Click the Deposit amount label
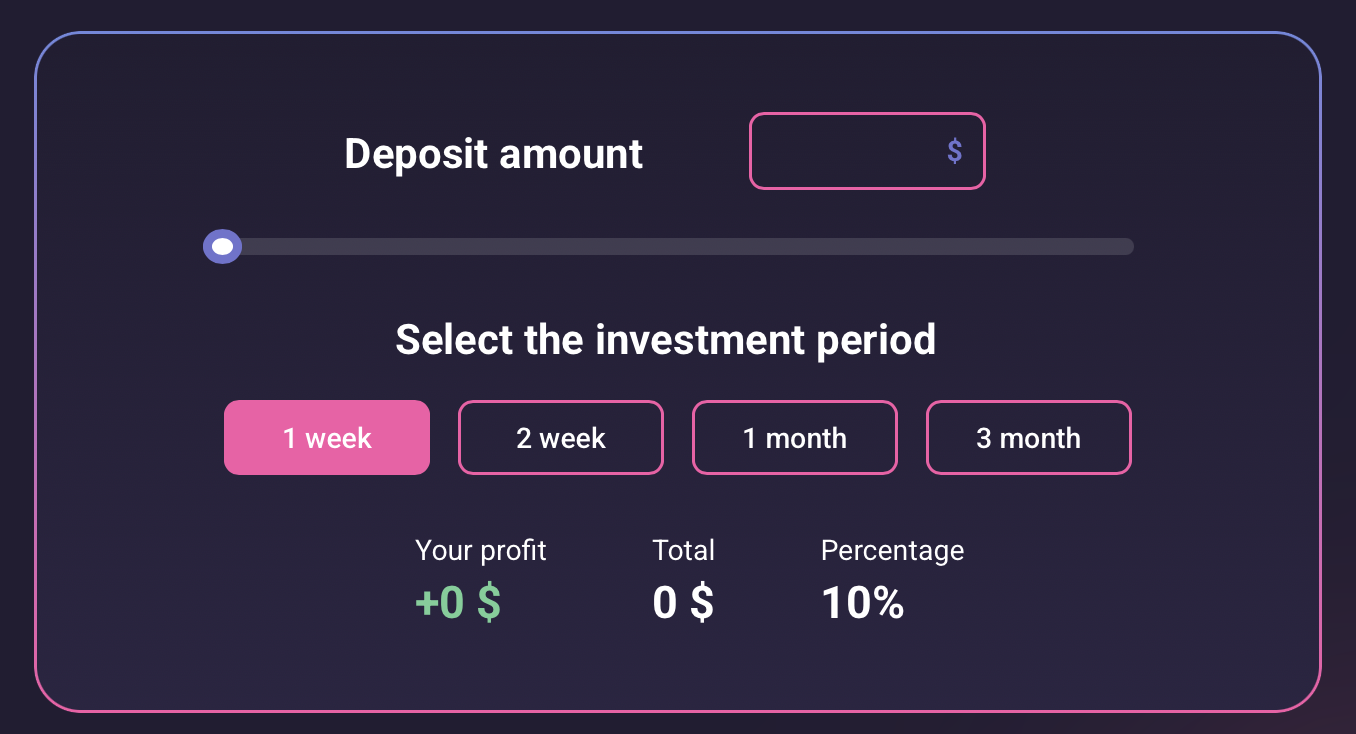 point(493,154)
